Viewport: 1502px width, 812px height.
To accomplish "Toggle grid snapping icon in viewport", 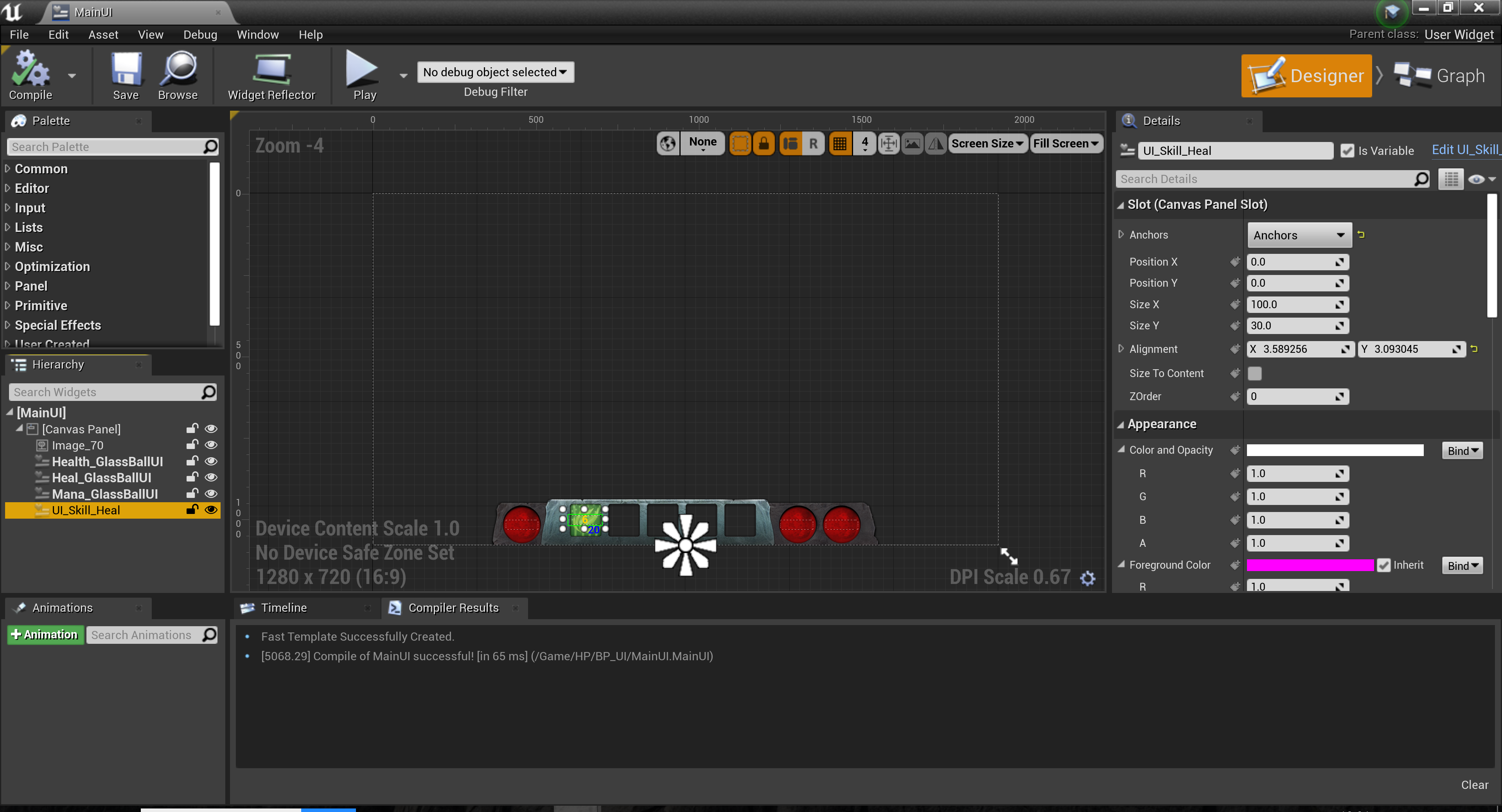I will (840, 144).
